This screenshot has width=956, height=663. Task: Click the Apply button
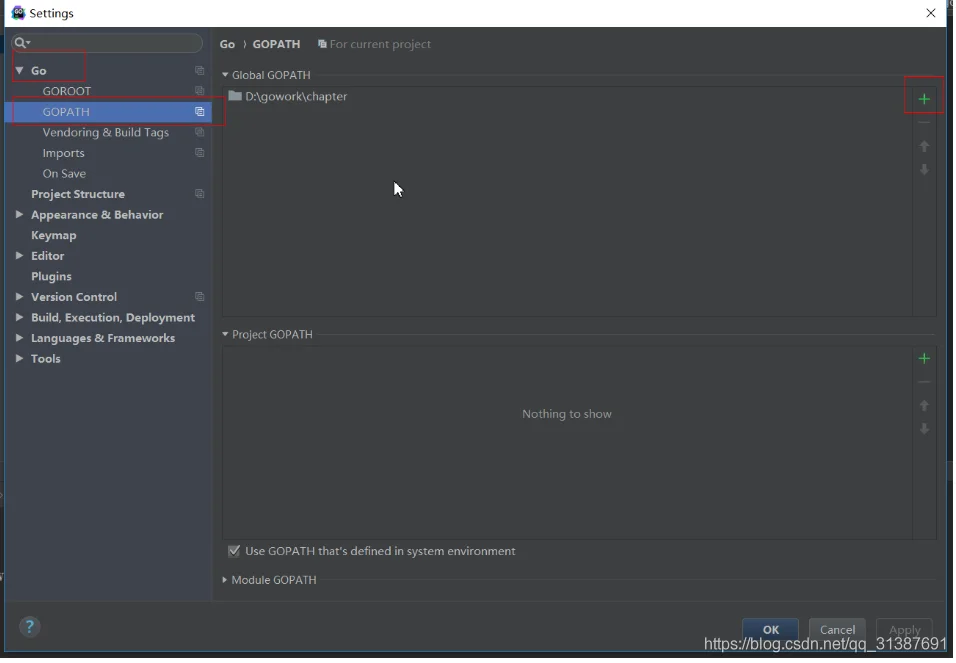[906, 630]
